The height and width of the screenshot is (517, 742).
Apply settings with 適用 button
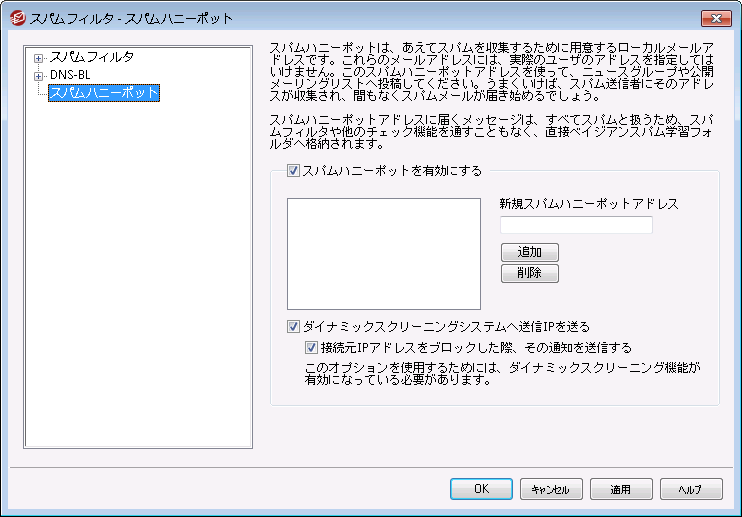click(x=621, y=489)
